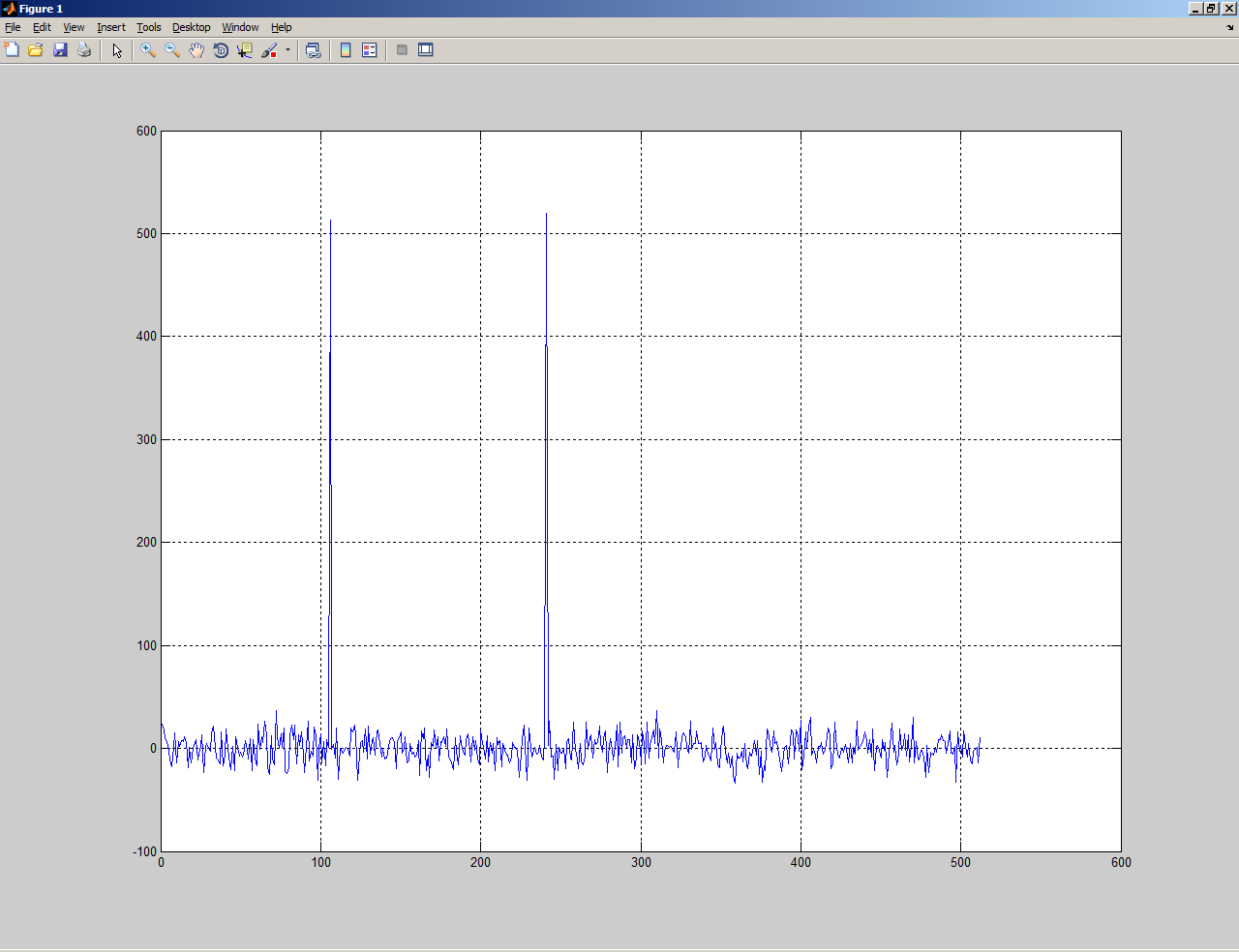Viewport: 1239px width, 952px height.
Task: Select the Zoom Out magnifier tool
Action: point(172,50)
